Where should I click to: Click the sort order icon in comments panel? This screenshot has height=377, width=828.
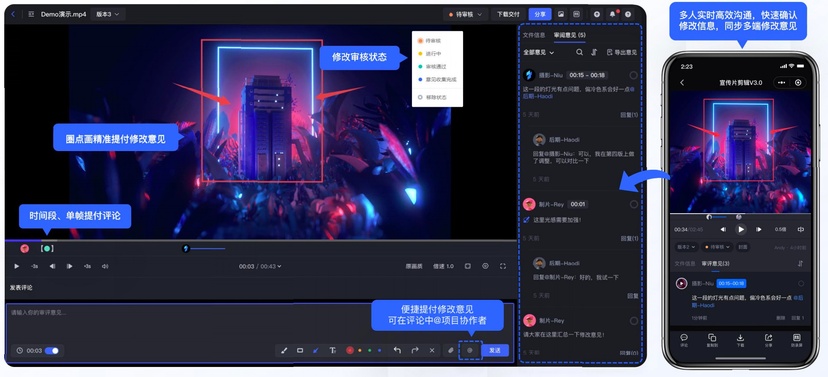[595, 52]
